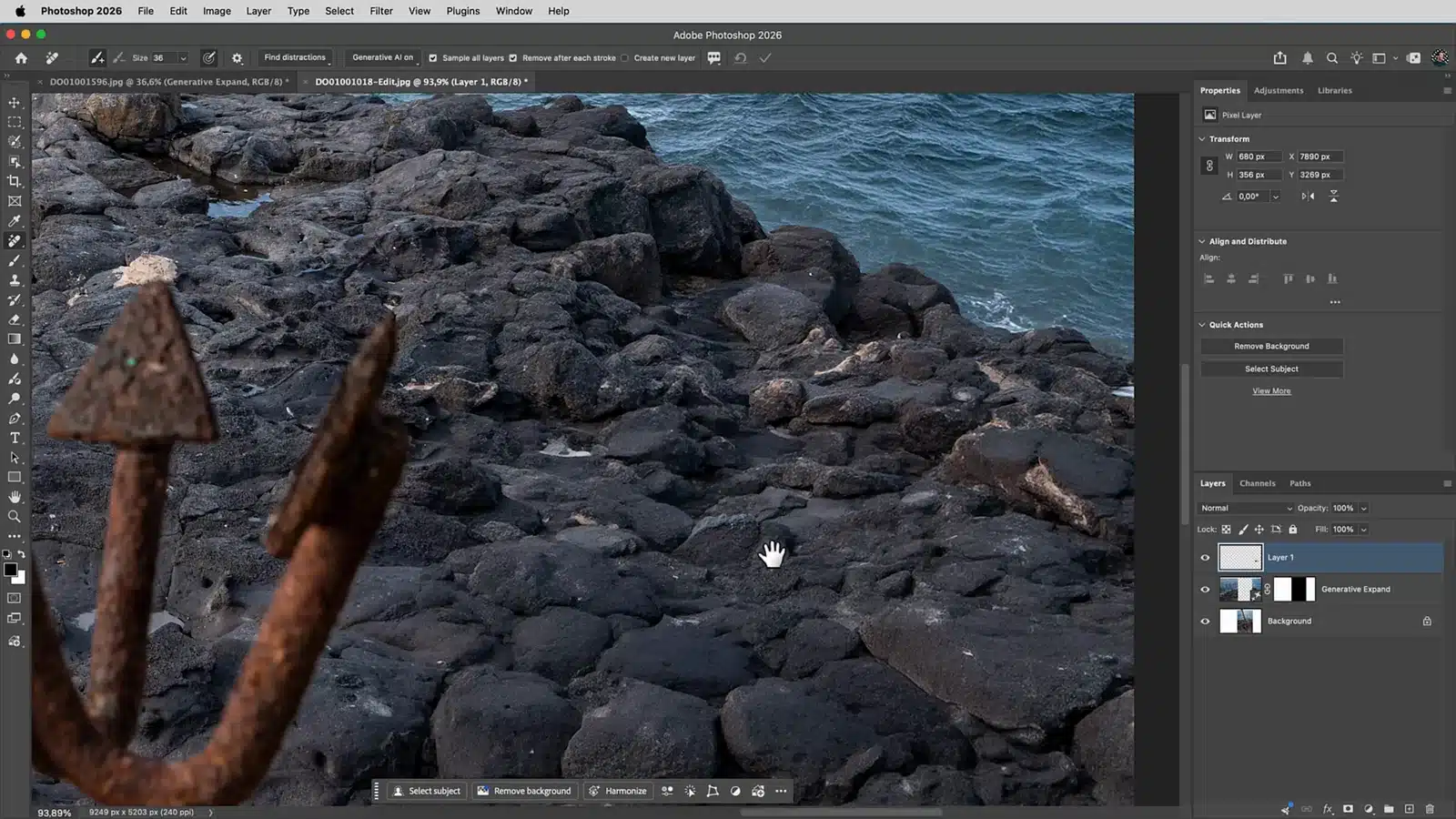Toggle Remove after each stroke checkbox

pyautogui.click(x=513, y=57)
